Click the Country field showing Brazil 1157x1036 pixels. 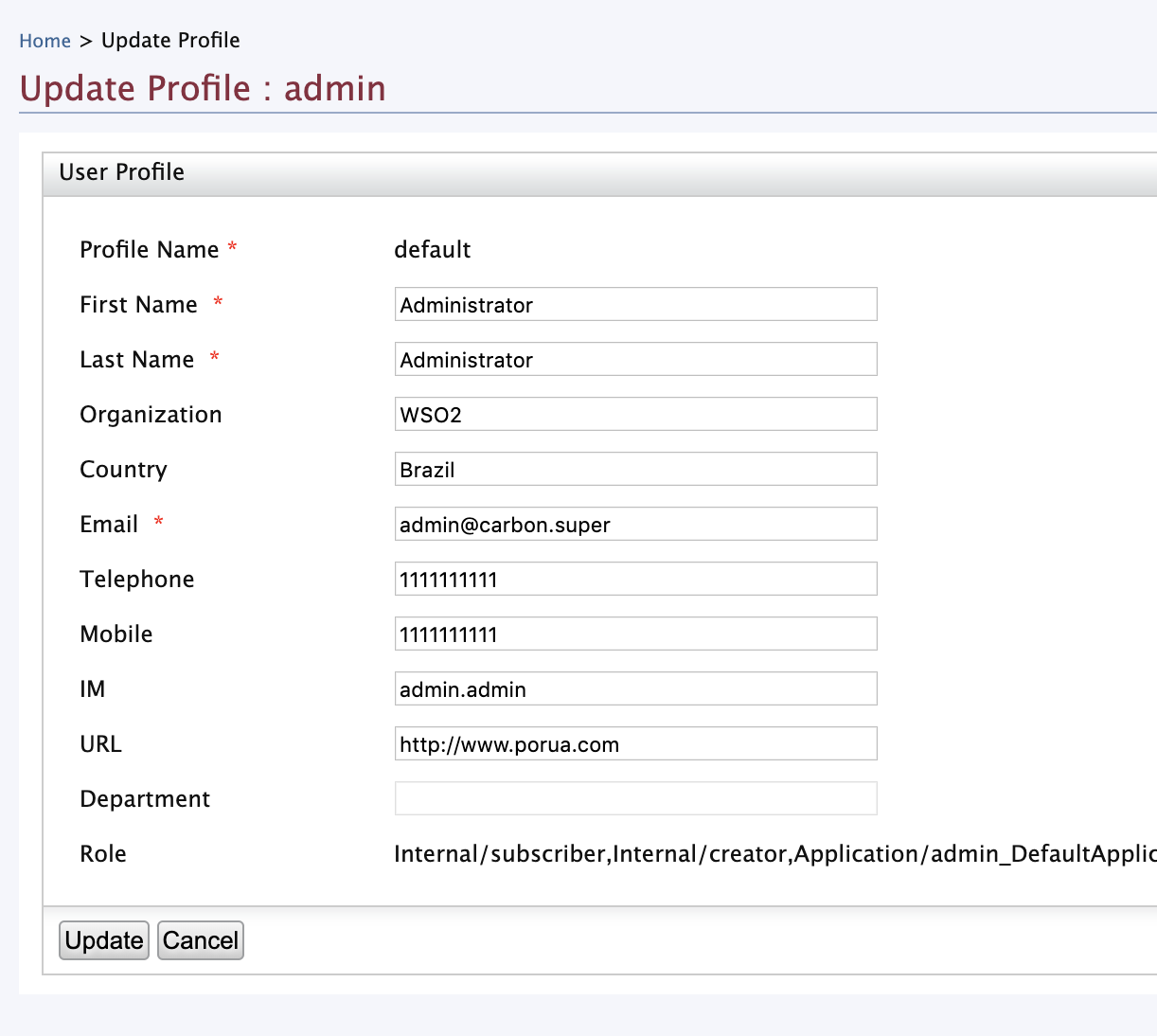point(635,470)
